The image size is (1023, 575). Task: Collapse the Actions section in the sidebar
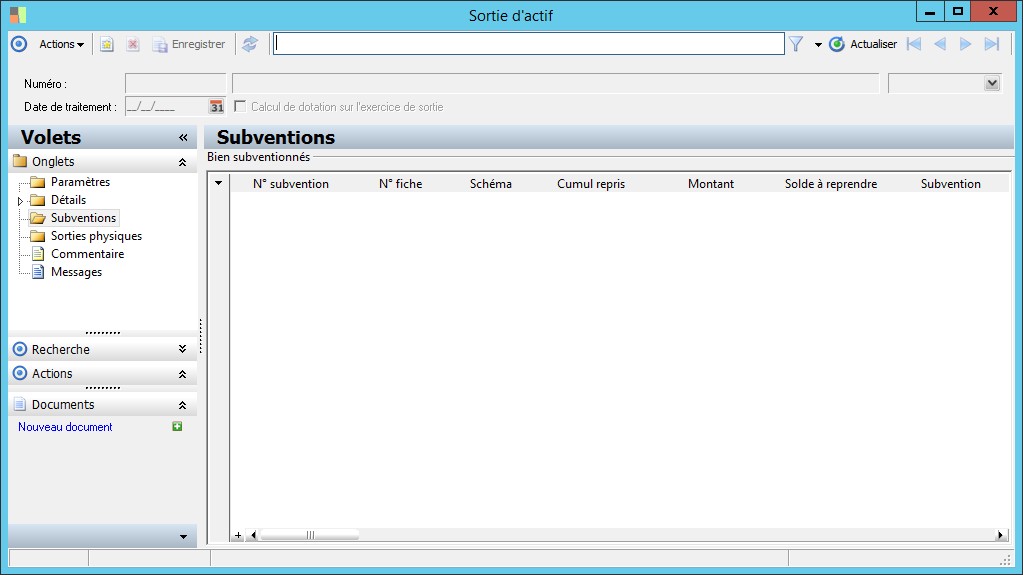tap(183, 374)
